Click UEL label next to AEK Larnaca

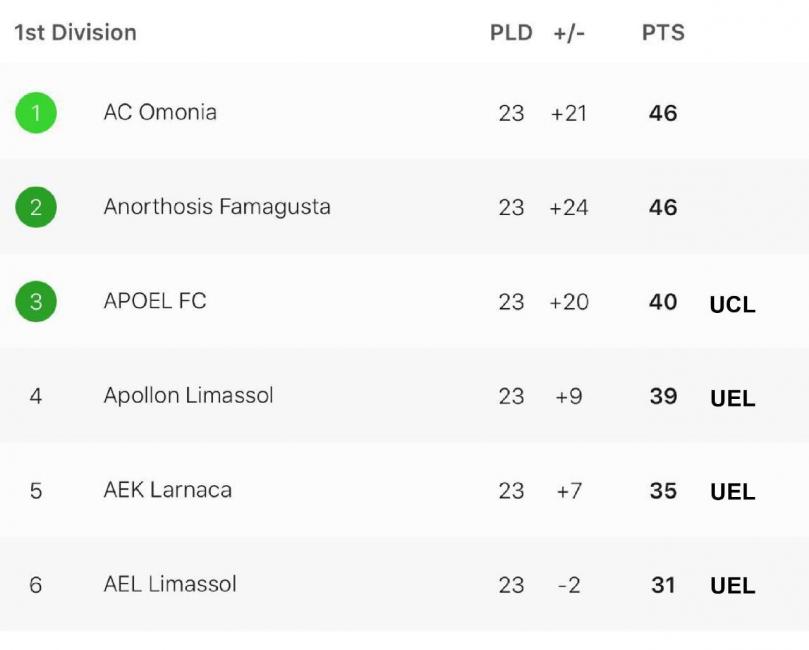[732, 492]
